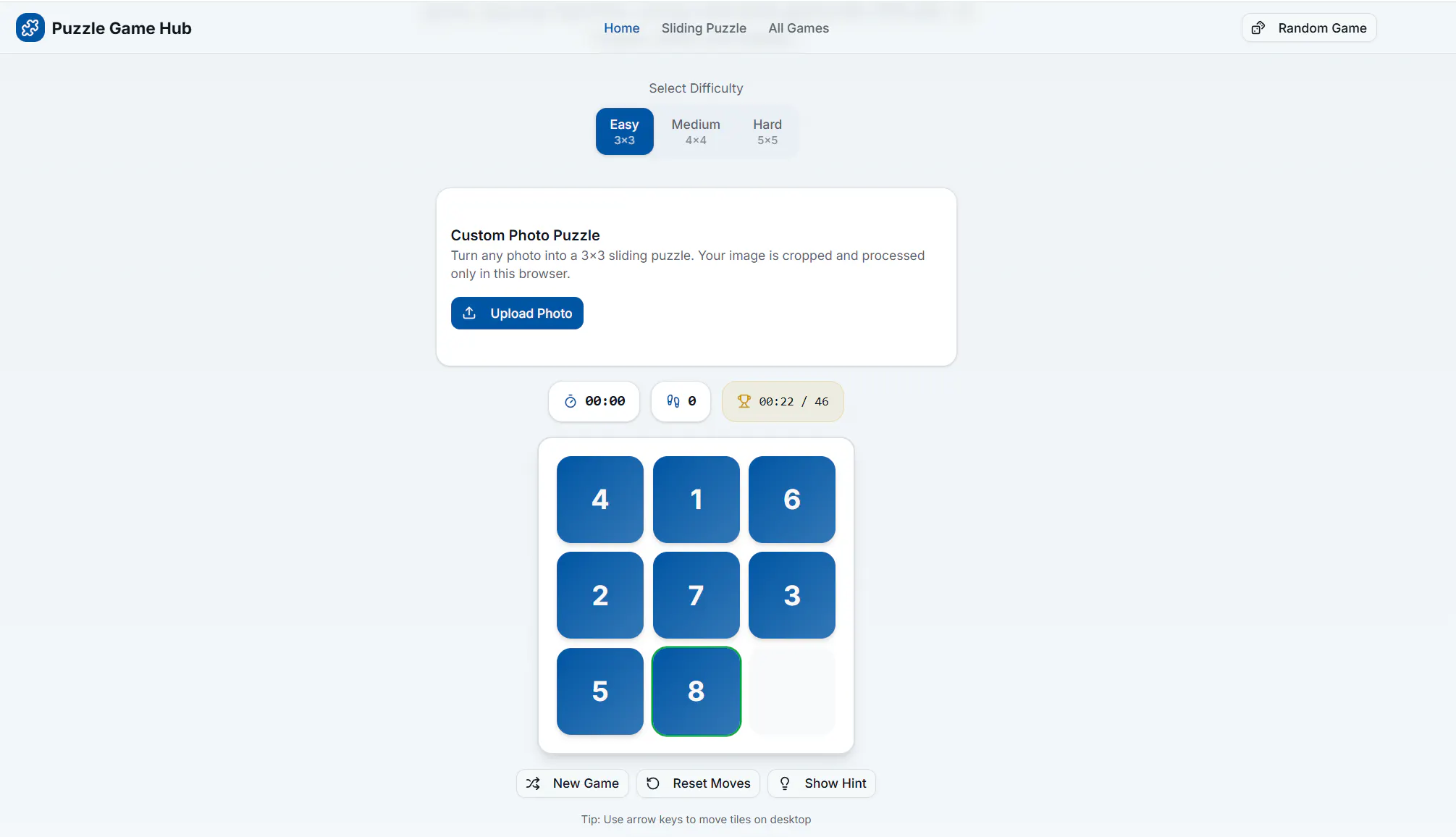Select Easy 3×3 difficulty
Image resolution: width=1456 pixels, height=837 pixels.
[x=624, y=131]
